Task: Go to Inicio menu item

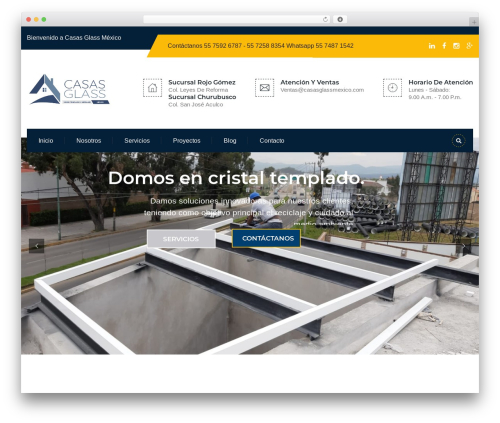Action: click(x=46, y=141)
